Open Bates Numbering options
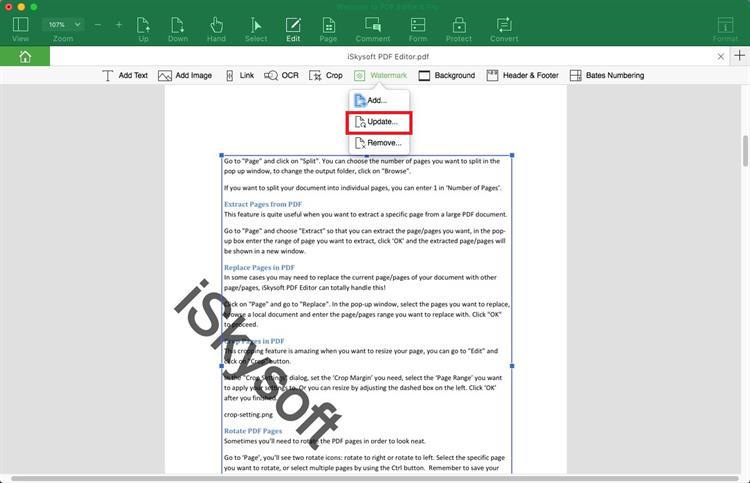Viewport: 750px width, 483px height. pos(607,76)
